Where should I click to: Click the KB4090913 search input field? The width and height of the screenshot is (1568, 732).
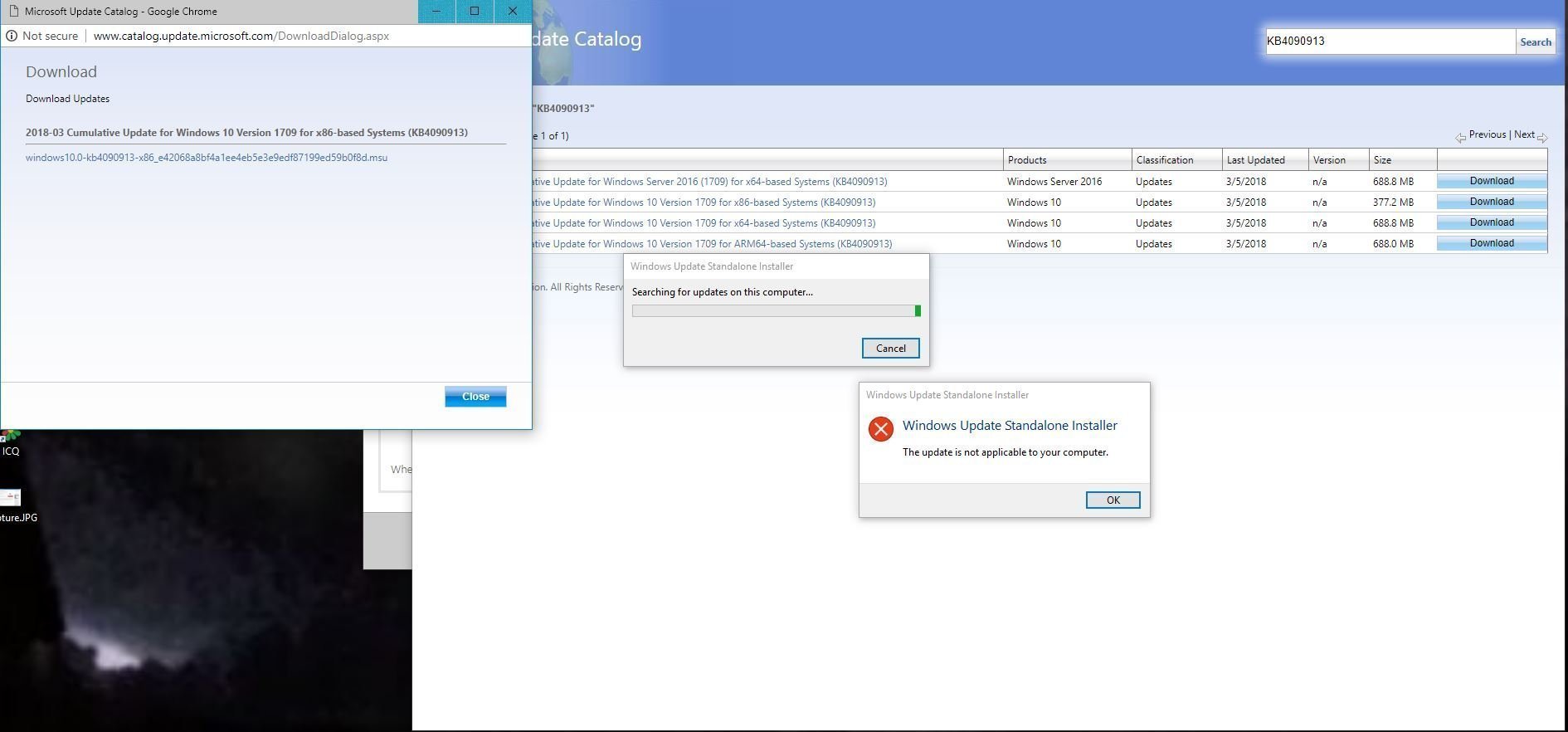[1390, 41]
